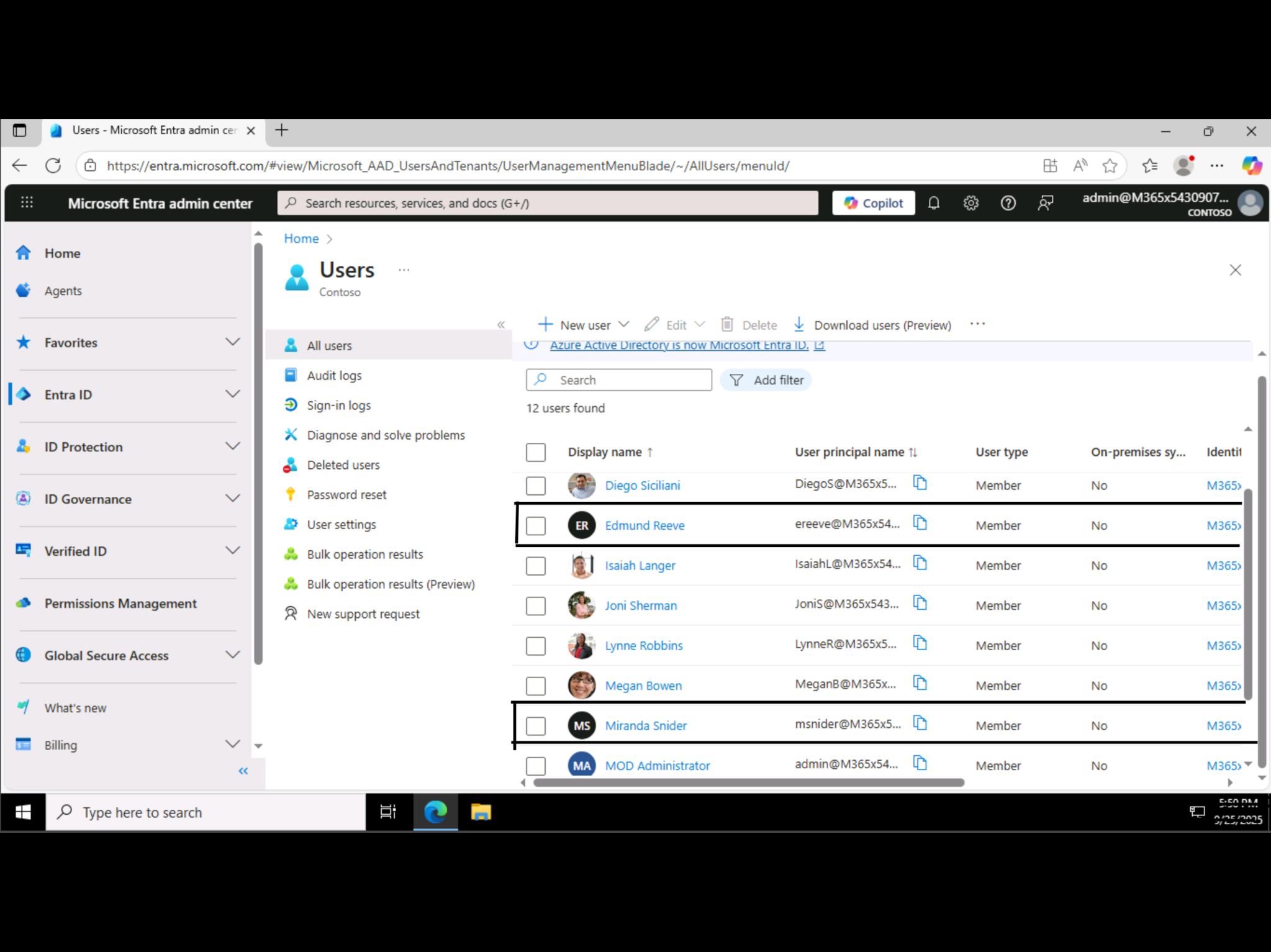The image size is (1271, 952).
Task: Expand the New user dropdown arrow
Action: (625, 324)
